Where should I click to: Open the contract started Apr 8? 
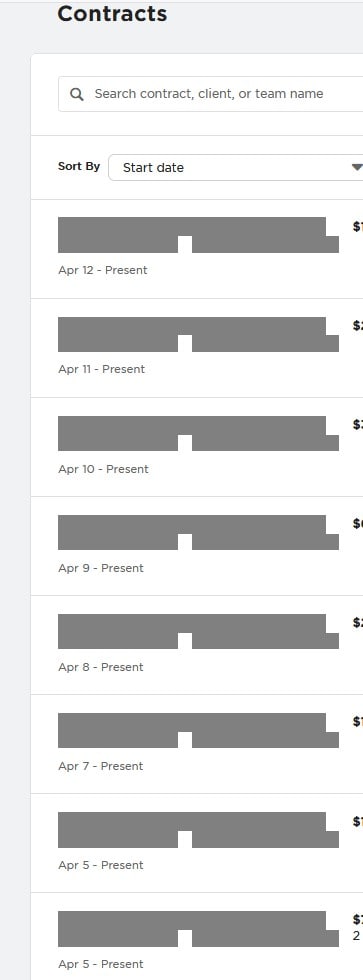point(198,631)
